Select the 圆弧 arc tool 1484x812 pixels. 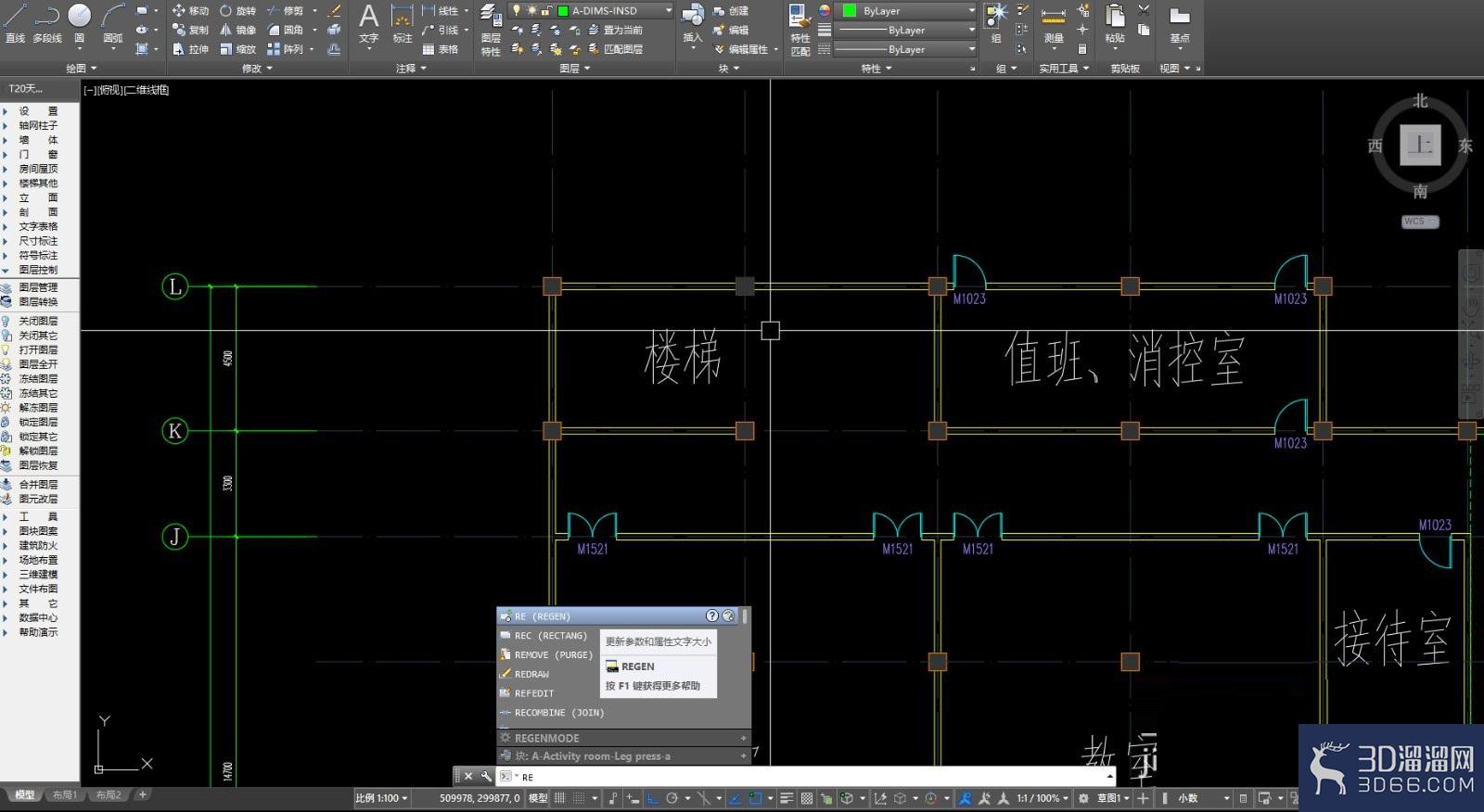[113, 24]
